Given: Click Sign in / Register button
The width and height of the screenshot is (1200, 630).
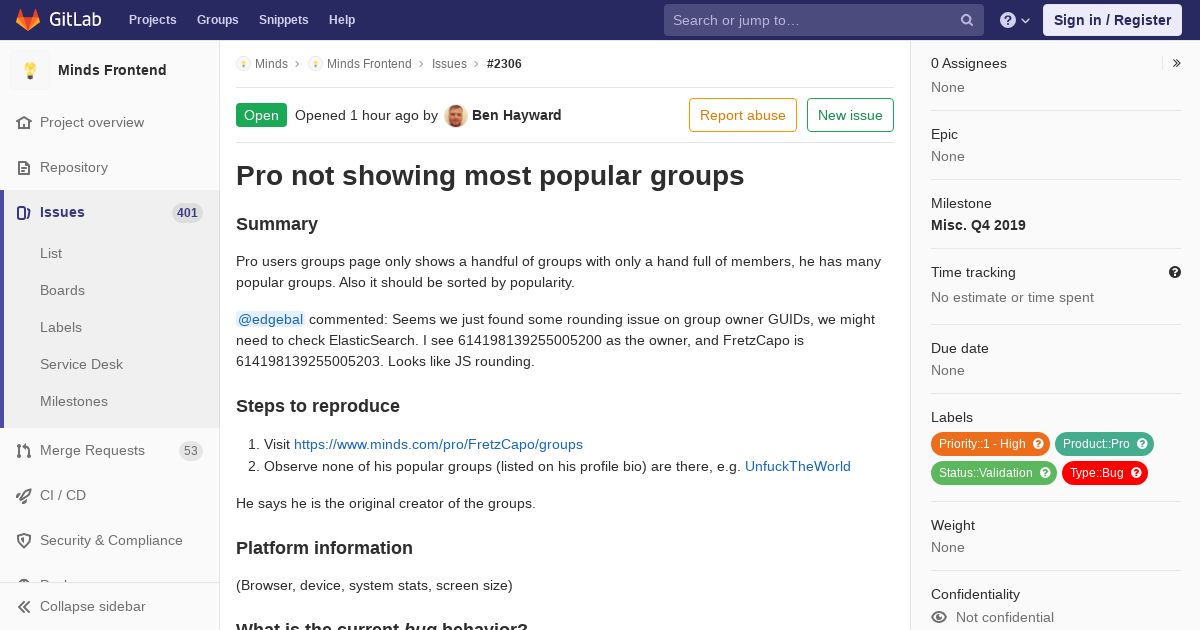Looking at the screenshot, I should coord(1112,20).
